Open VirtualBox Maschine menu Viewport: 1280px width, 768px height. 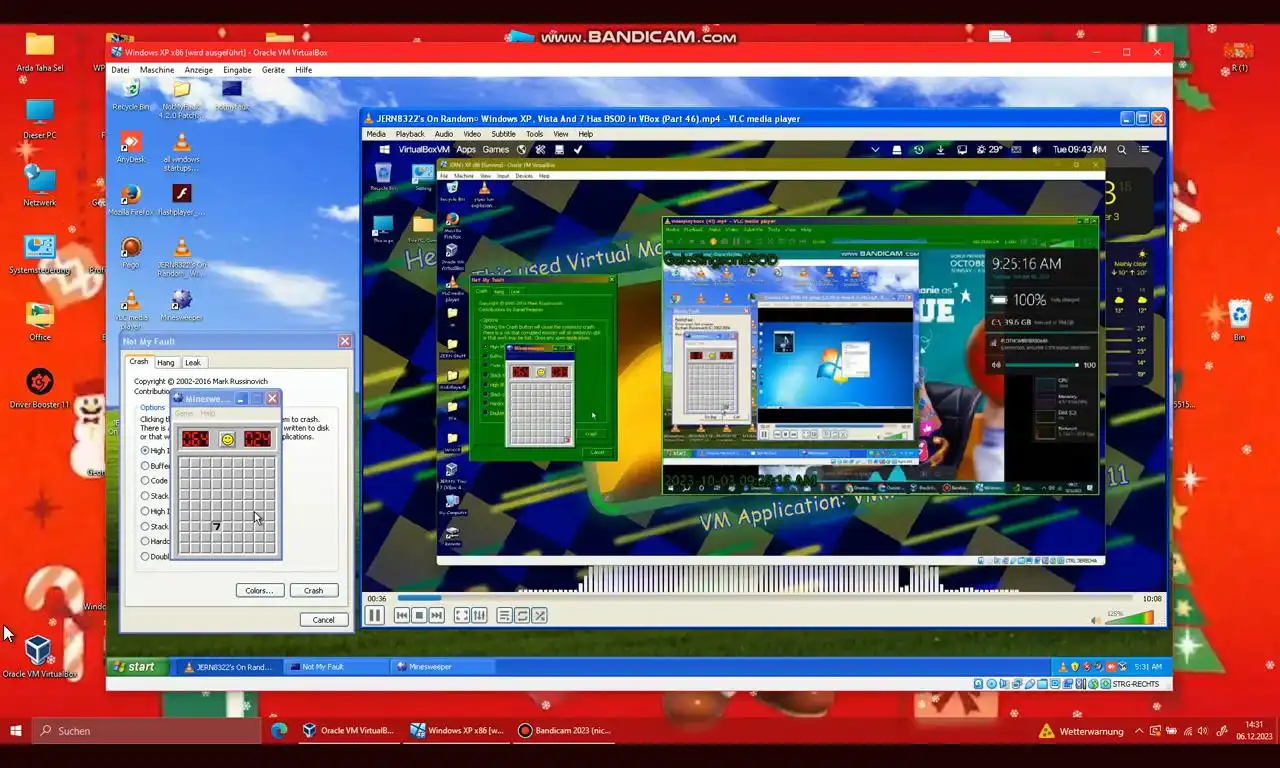[157, 70]
